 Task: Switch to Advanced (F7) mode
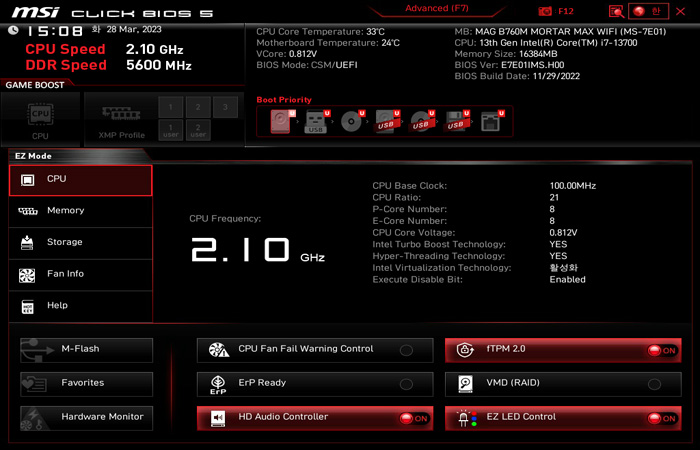tap(437, 8)
